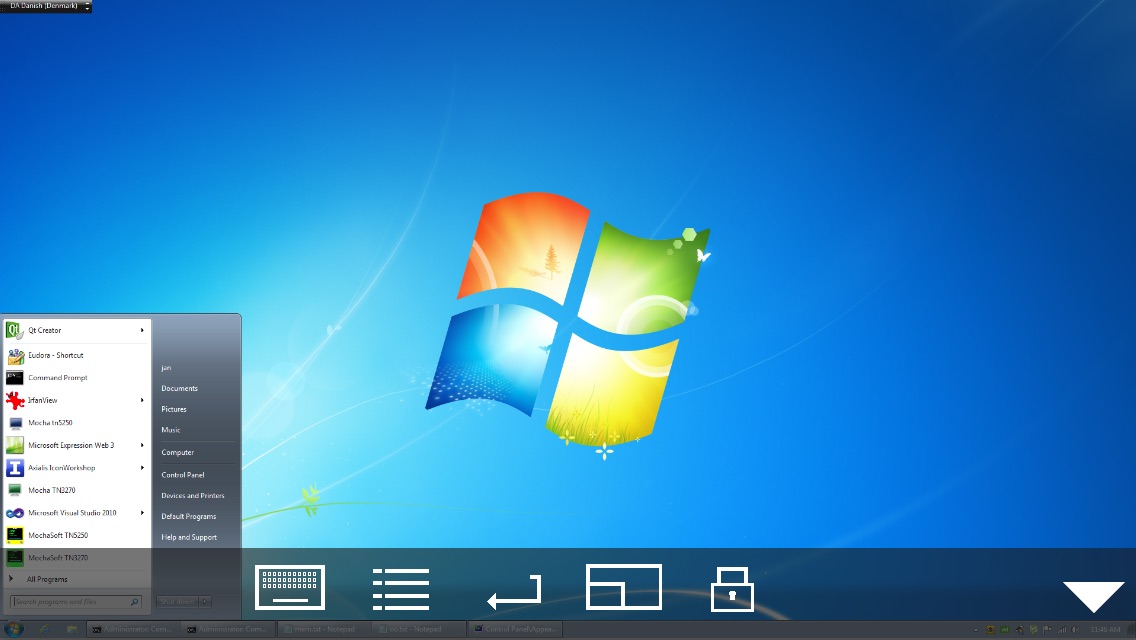Show the on-screen keyboard from overlay toolbar
This screenshot has width=1136, height=640.
(x=290, y=587)
